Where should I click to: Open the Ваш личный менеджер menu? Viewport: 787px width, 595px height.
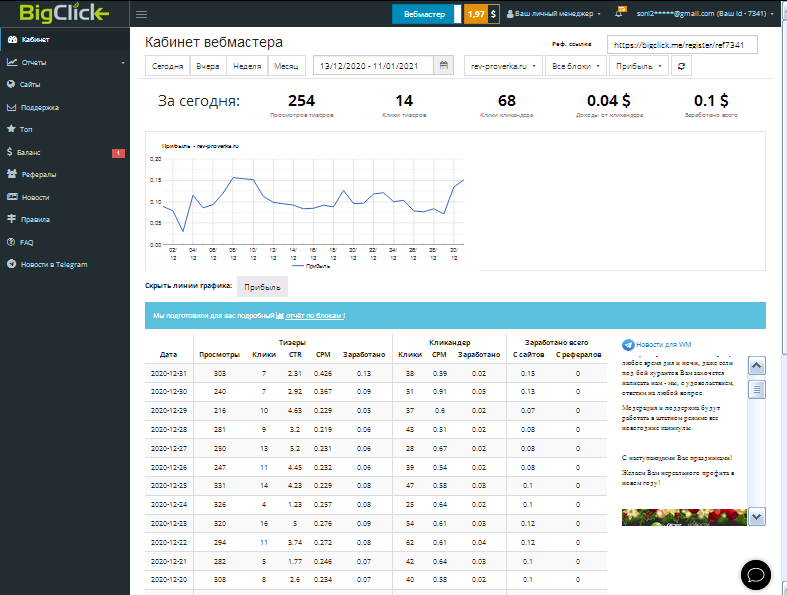point(554,14)
